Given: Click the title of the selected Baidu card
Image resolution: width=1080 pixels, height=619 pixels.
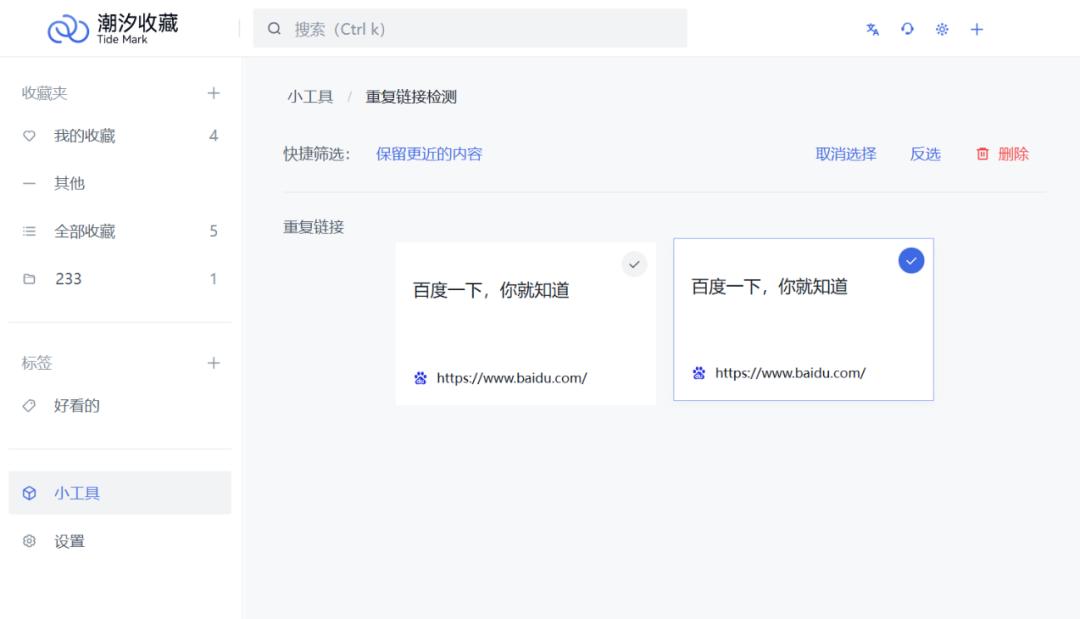Looking at the screenshot, I should 769,287.
